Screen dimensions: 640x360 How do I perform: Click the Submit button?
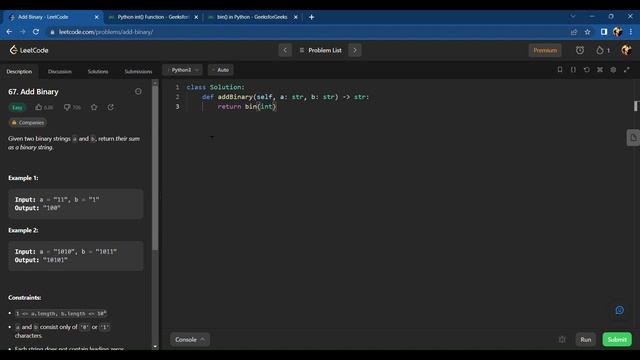(617, 340)
